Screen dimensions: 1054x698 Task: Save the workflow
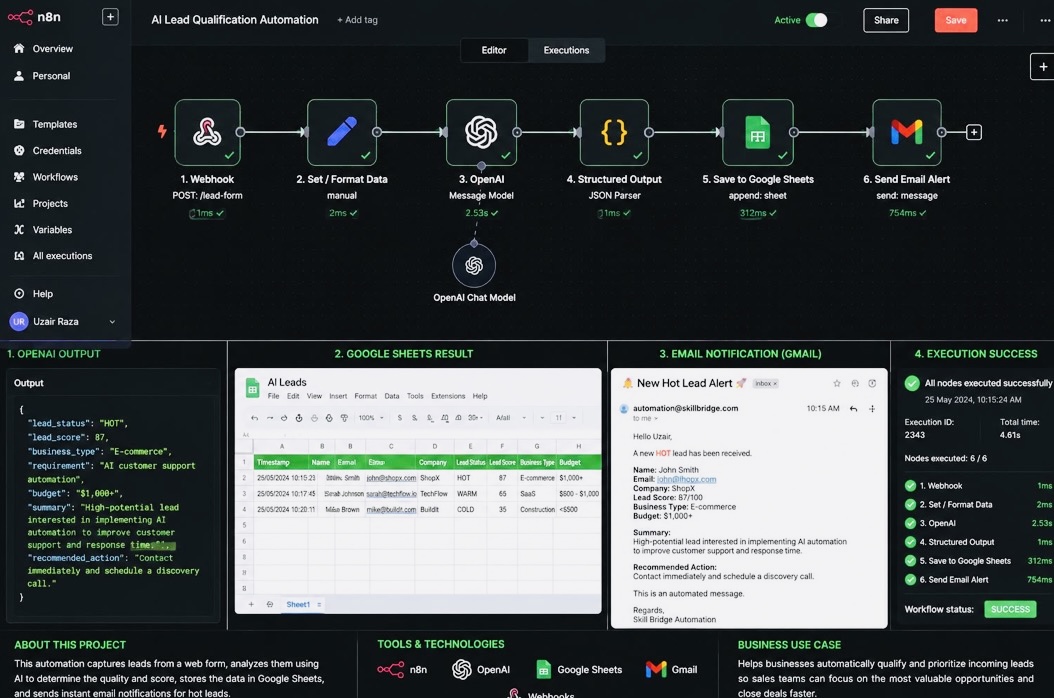click(x=955, y=20)
